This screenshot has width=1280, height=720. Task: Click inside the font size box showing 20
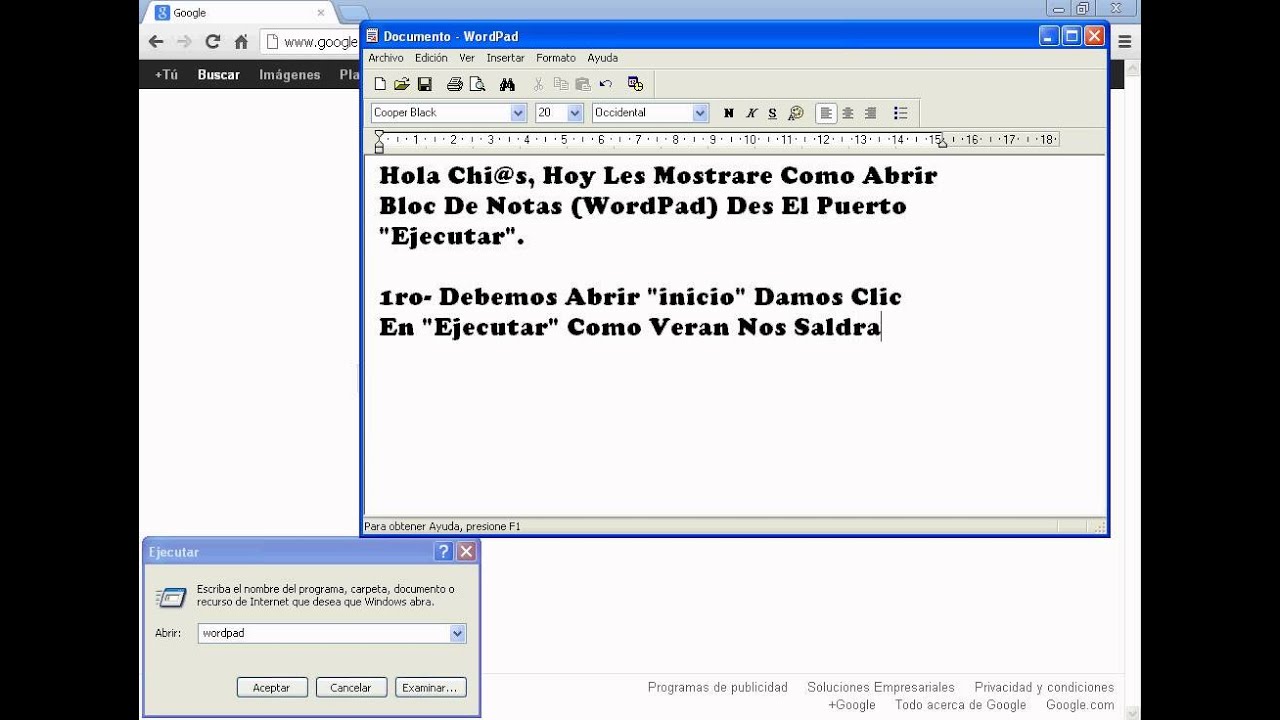pos(551,113)
